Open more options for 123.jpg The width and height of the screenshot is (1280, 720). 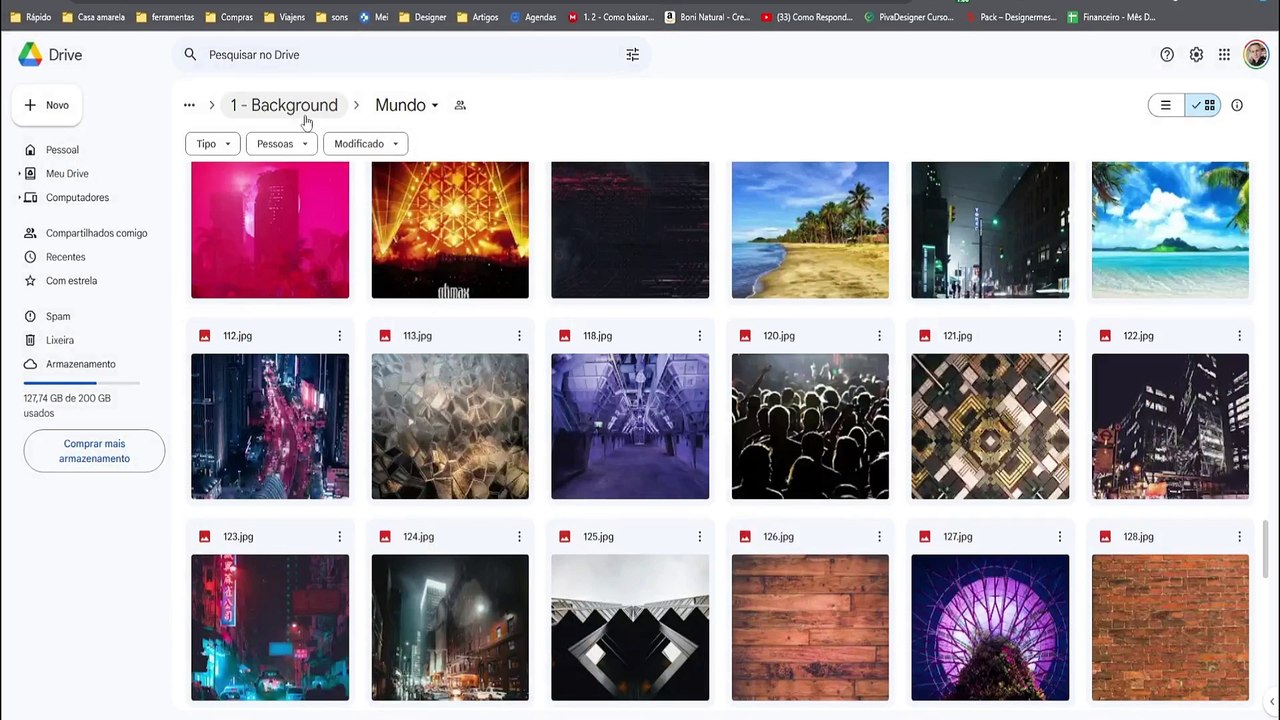(339, 537)
